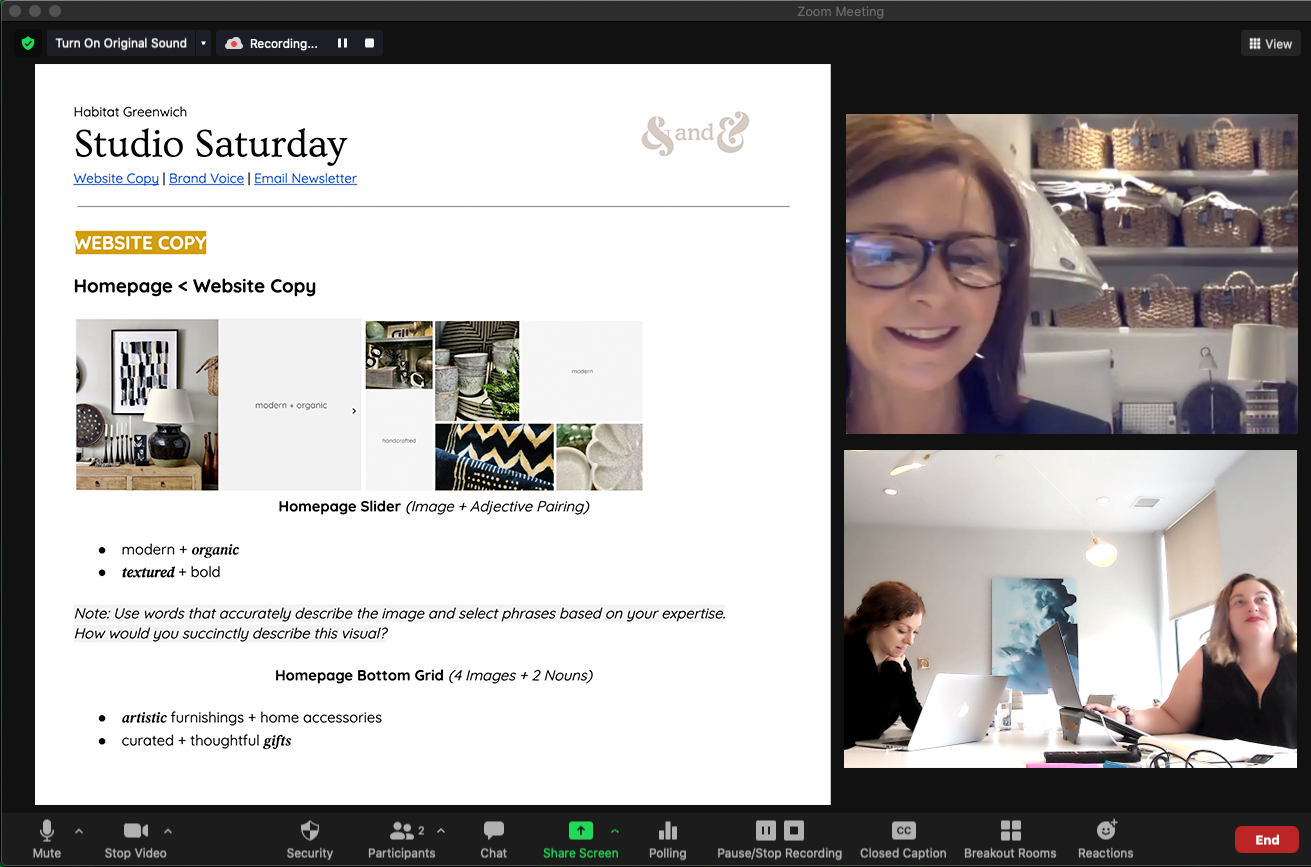Click the white carved bowls image
The width and height of the screenshot is (1311, 867).
pos(599,456)
